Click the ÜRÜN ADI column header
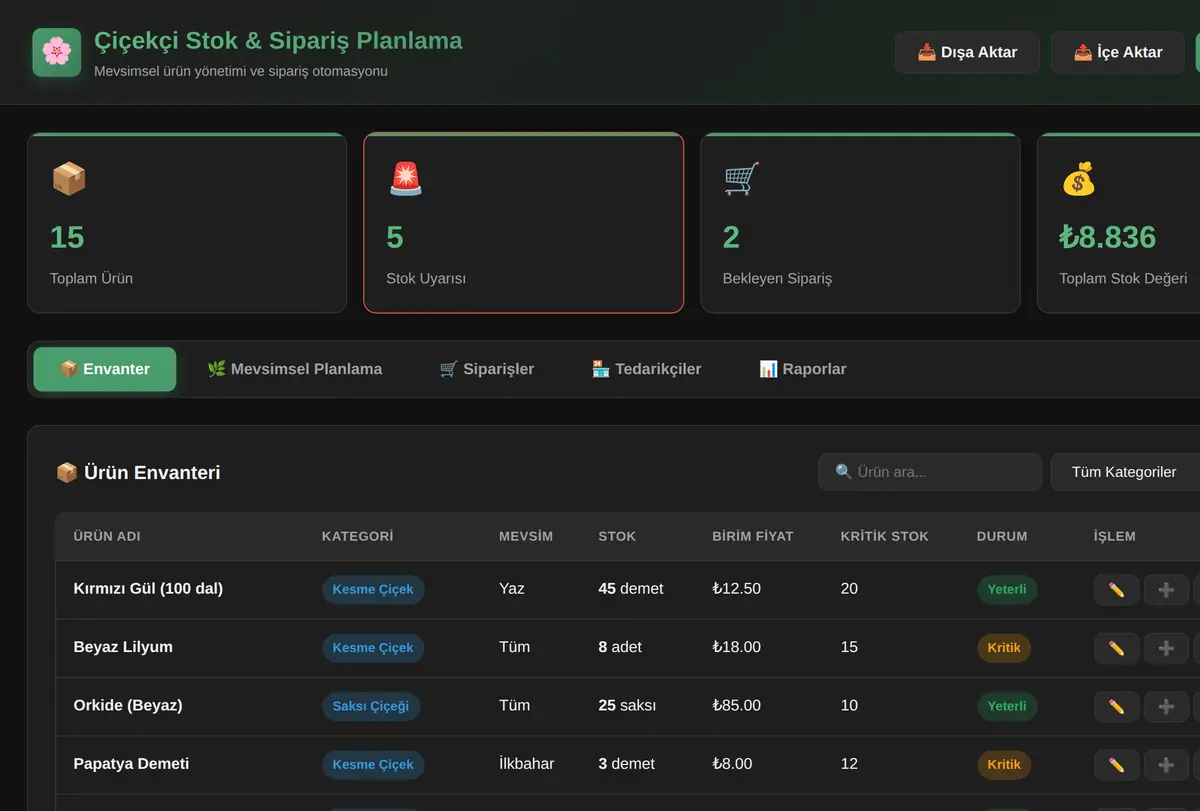Screen dimensions: 1200x811 (107, 536)
